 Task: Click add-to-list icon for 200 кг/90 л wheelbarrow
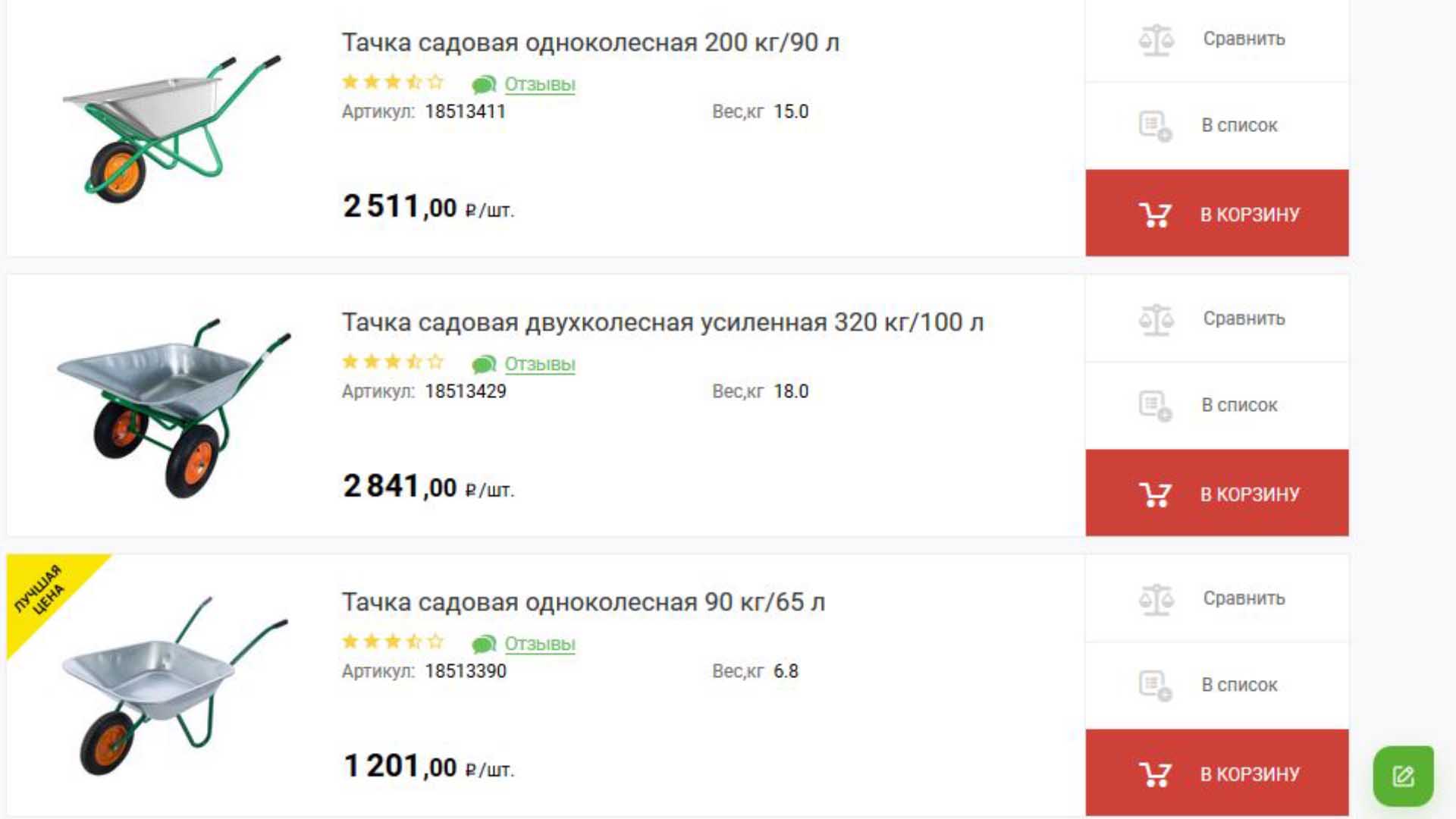point(1155,126)
